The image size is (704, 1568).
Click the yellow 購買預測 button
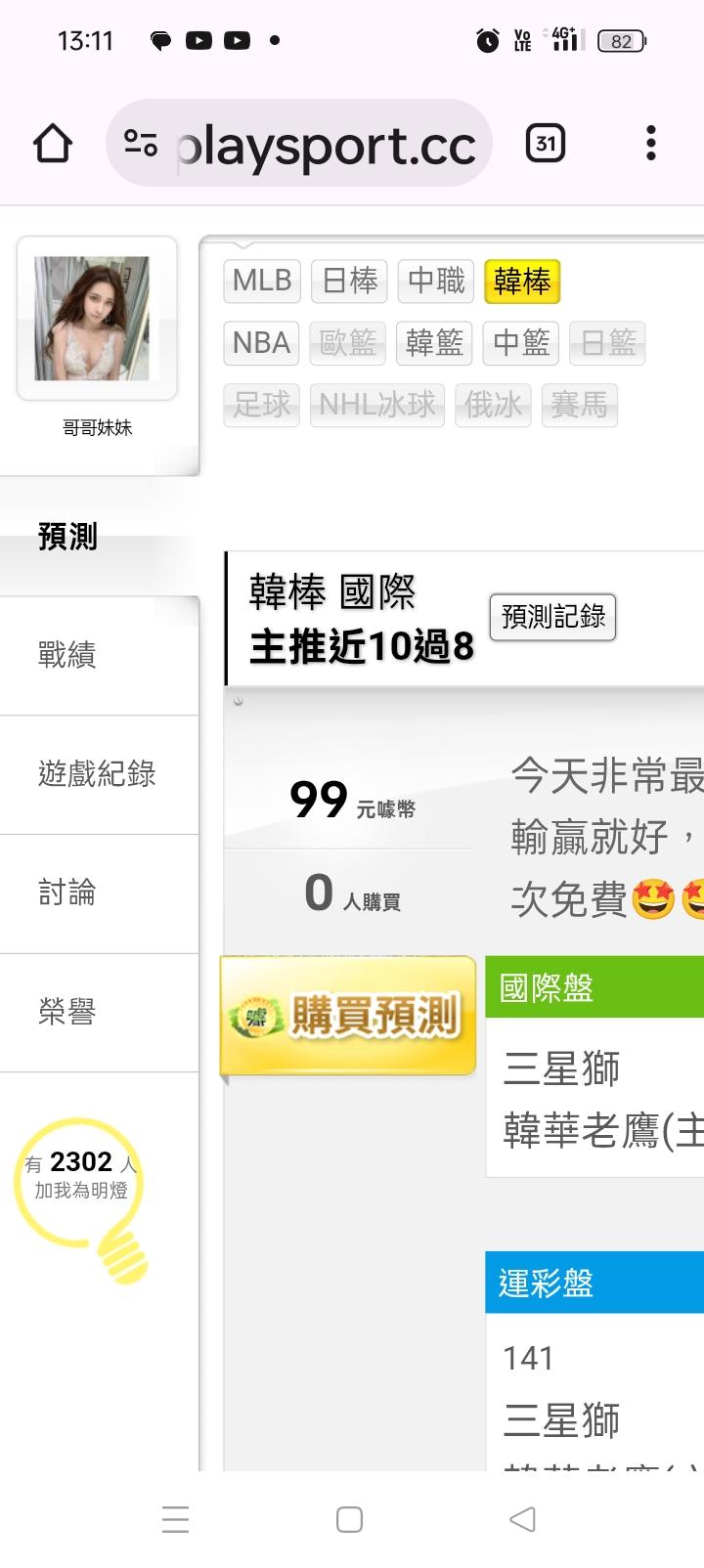coord(348,1017)
